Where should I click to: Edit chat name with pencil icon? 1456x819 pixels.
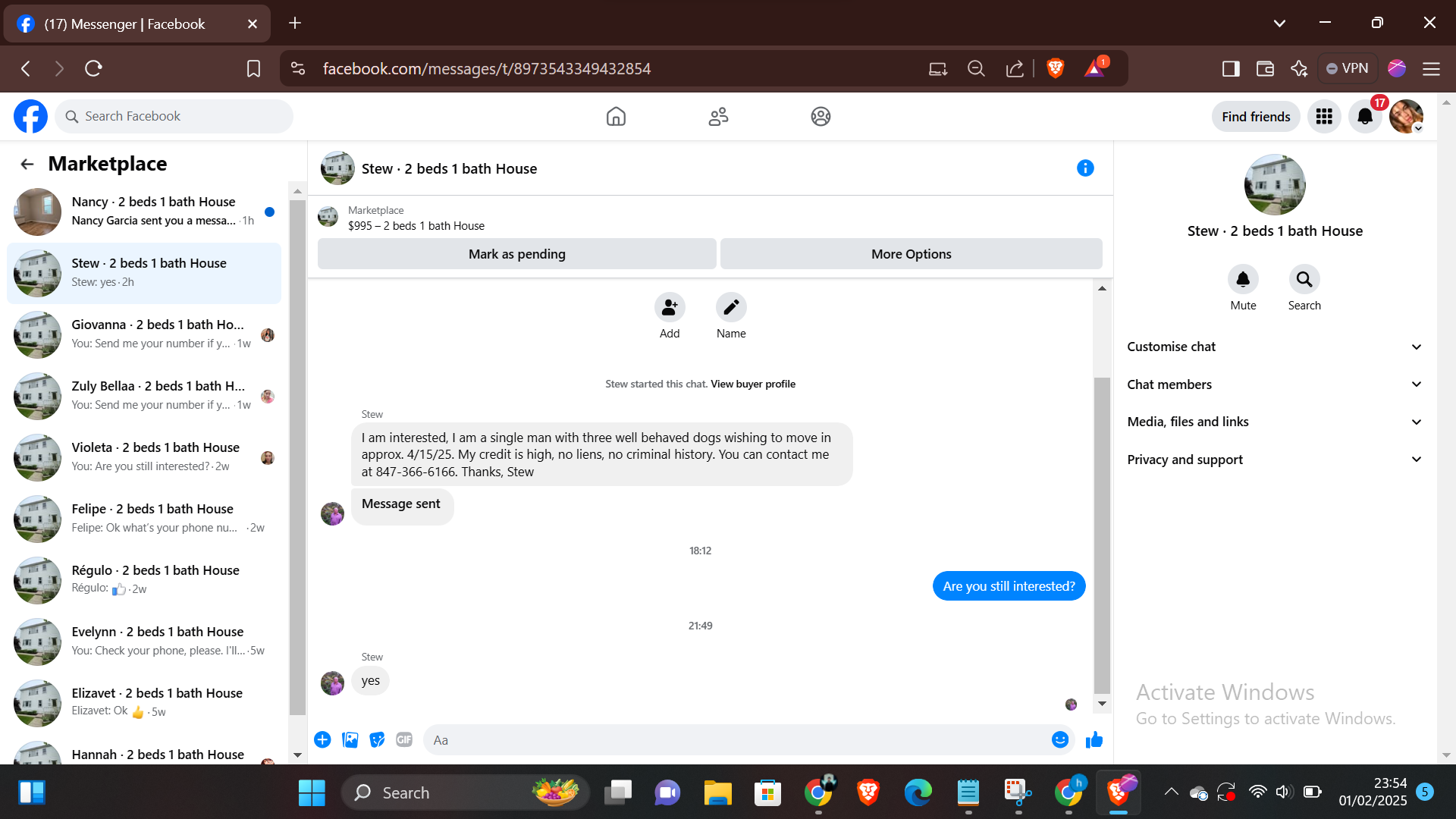pos(731,308)
